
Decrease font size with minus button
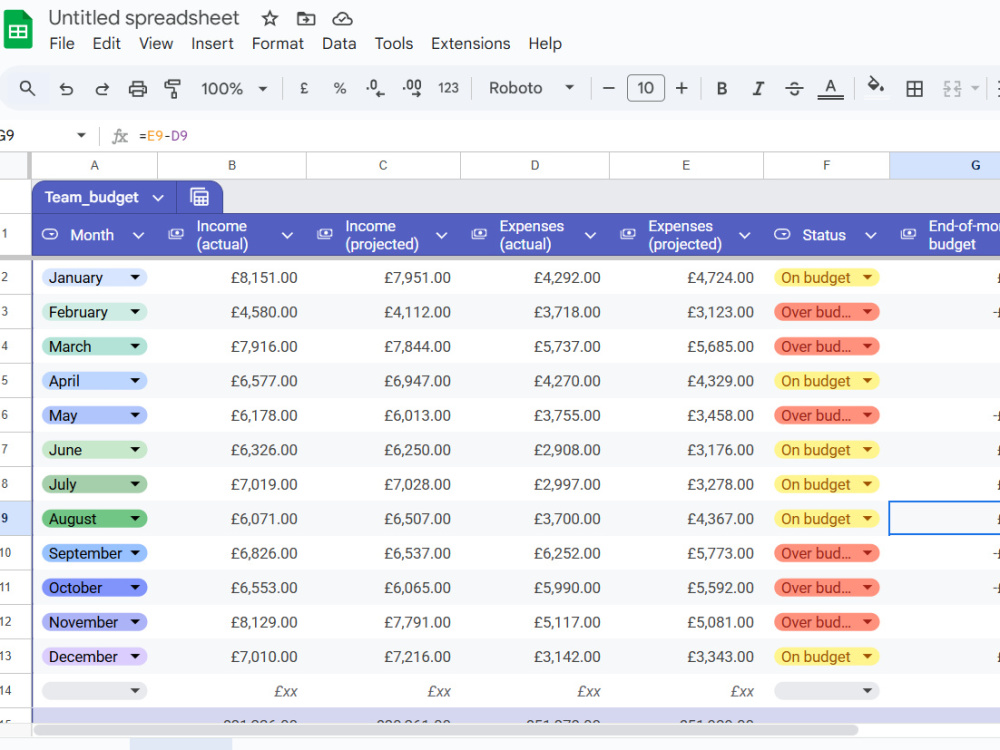pyautogui.click(x=608, y=88)
